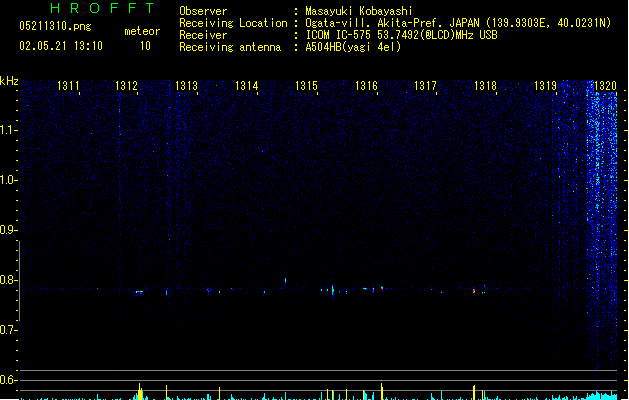This screenshot has width=629, height=400.
Task: Click the time marker 1320
Action: pyautogui.click(x=605, y=86)
